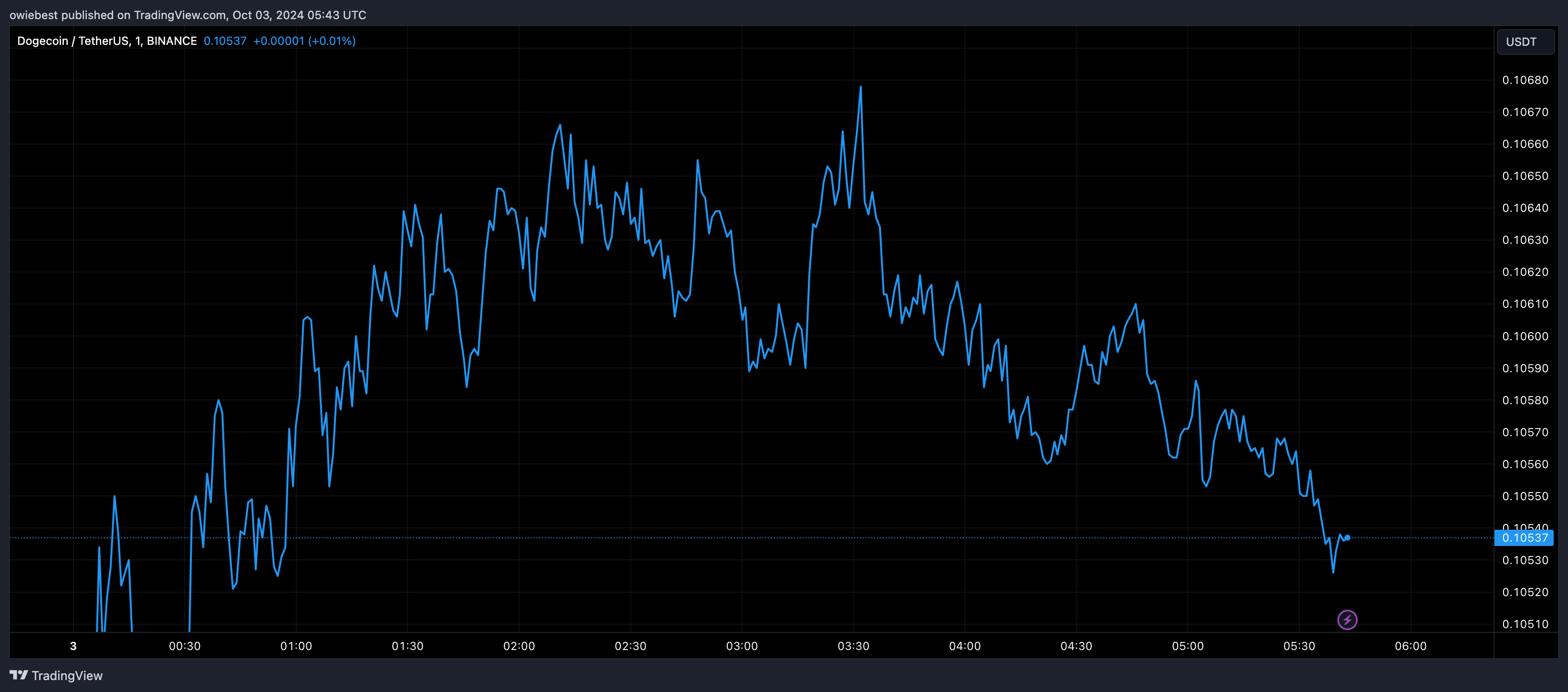Click the 0.10530 price axis label
Screen dimensions: 1568x692
(1525, 560)
